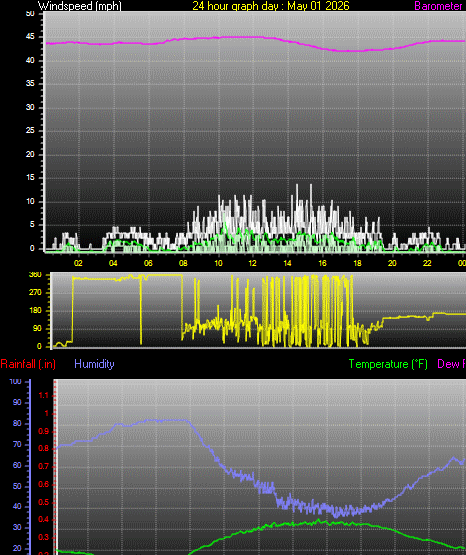Click the '06' hour tick on time axis

click(x=148, y=263)
